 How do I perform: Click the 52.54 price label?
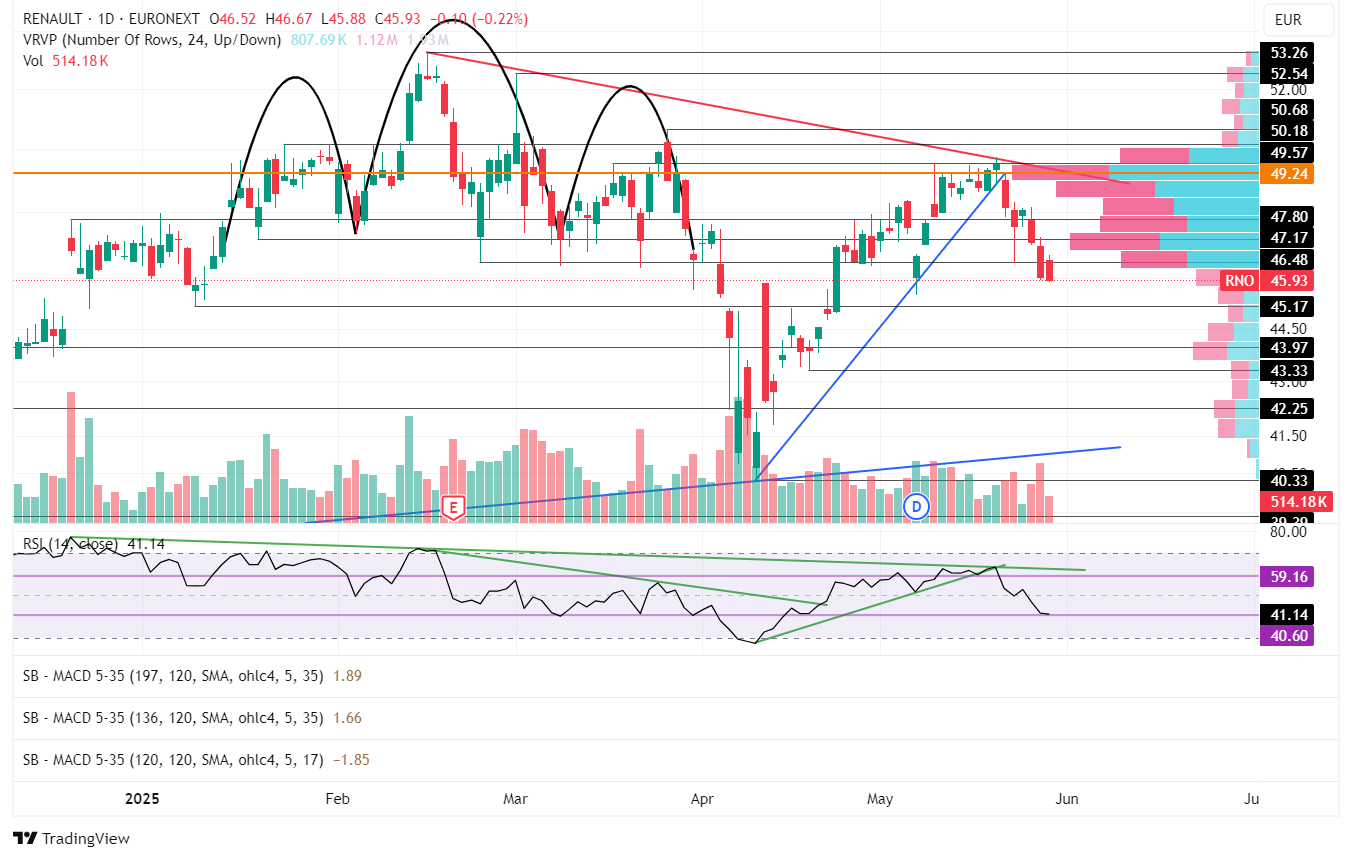tap(1289, 74)
